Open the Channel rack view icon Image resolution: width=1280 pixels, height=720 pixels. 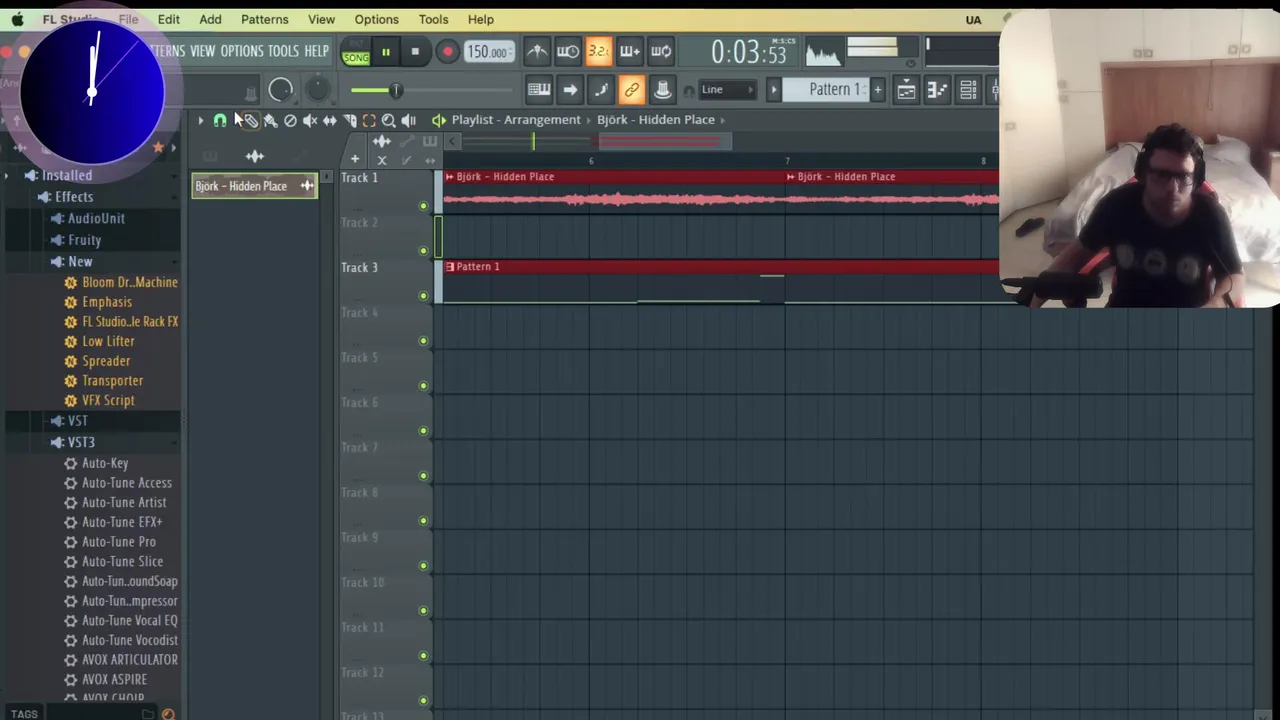[x=968, y=90]
